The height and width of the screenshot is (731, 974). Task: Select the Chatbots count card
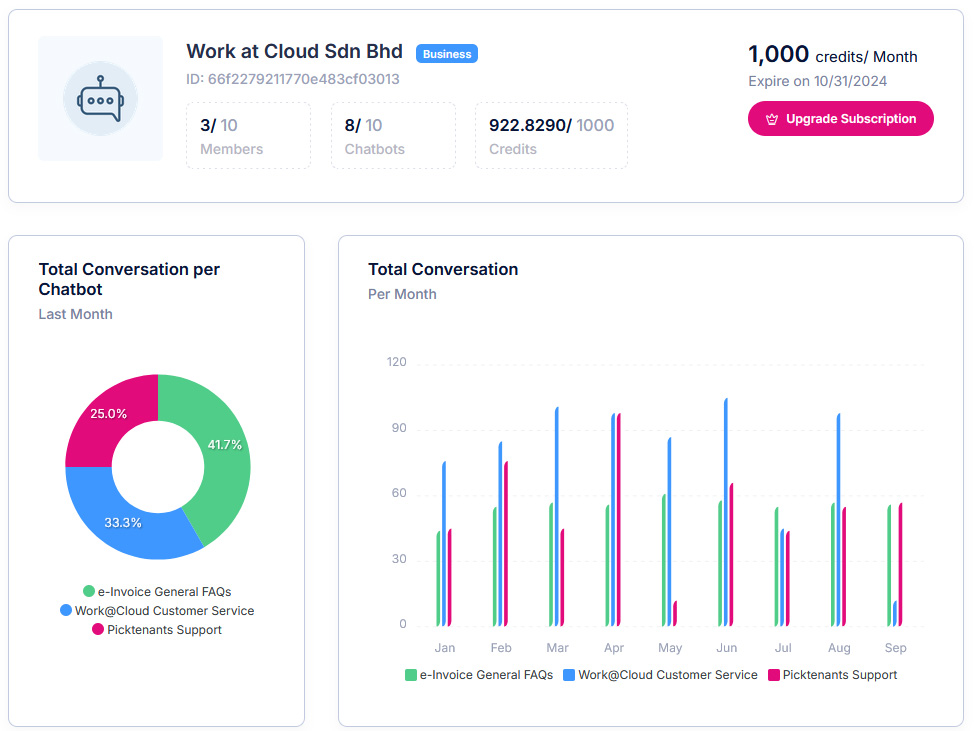point(393,135)
